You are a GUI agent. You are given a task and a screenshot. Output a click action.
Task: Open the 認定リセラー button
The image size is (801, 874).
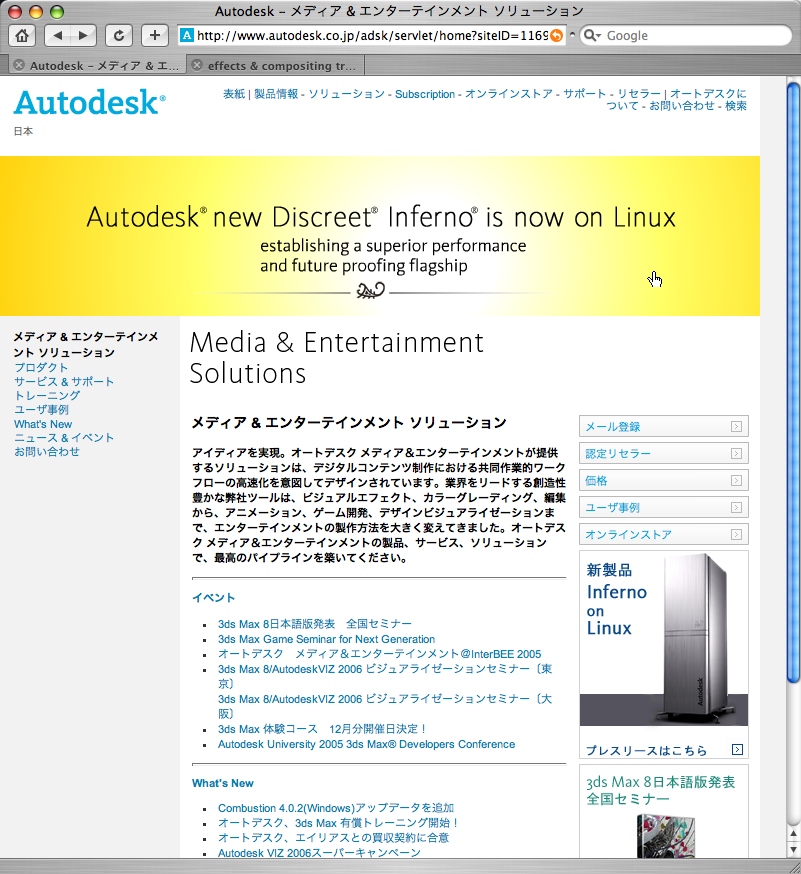(663, 454)
